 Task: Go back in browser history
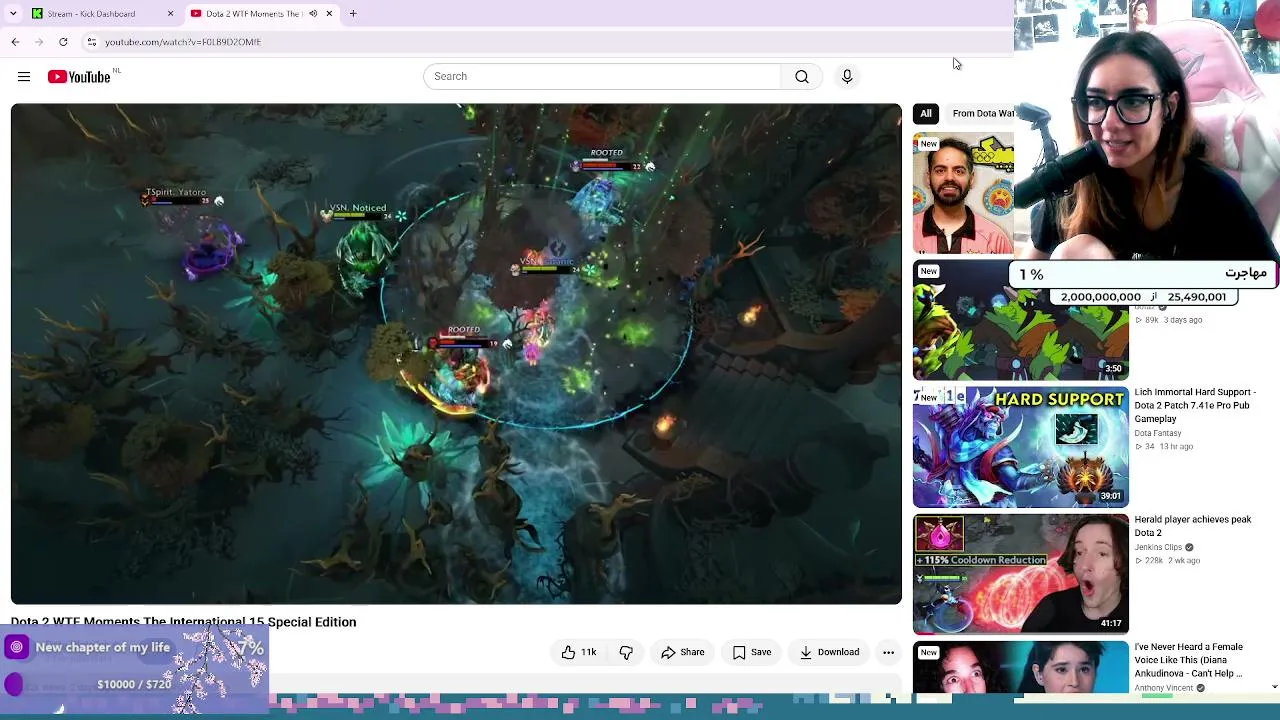(x=15, y=42)
